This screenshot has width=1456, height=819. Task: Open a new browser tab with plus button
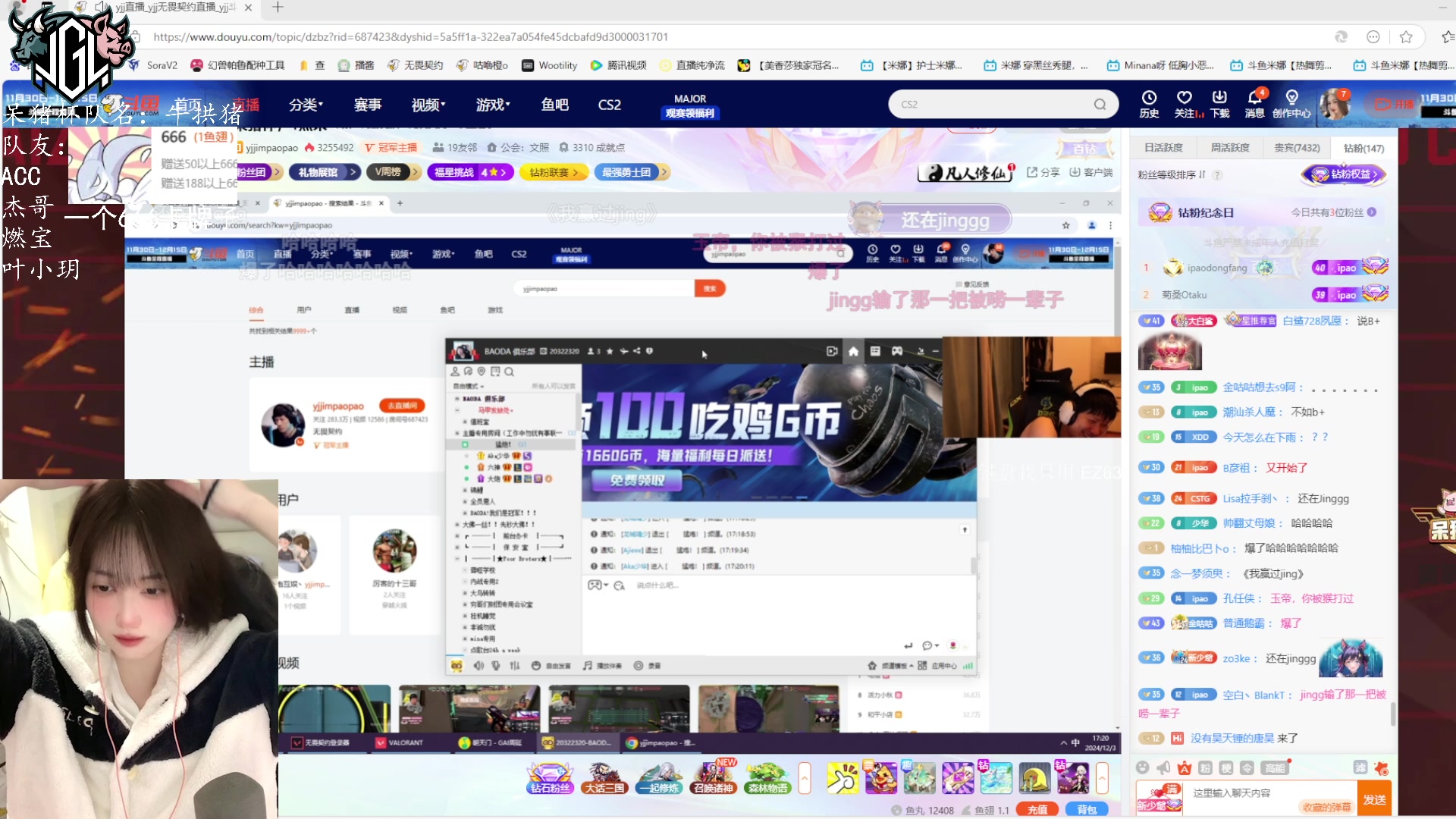coord(278,8)
